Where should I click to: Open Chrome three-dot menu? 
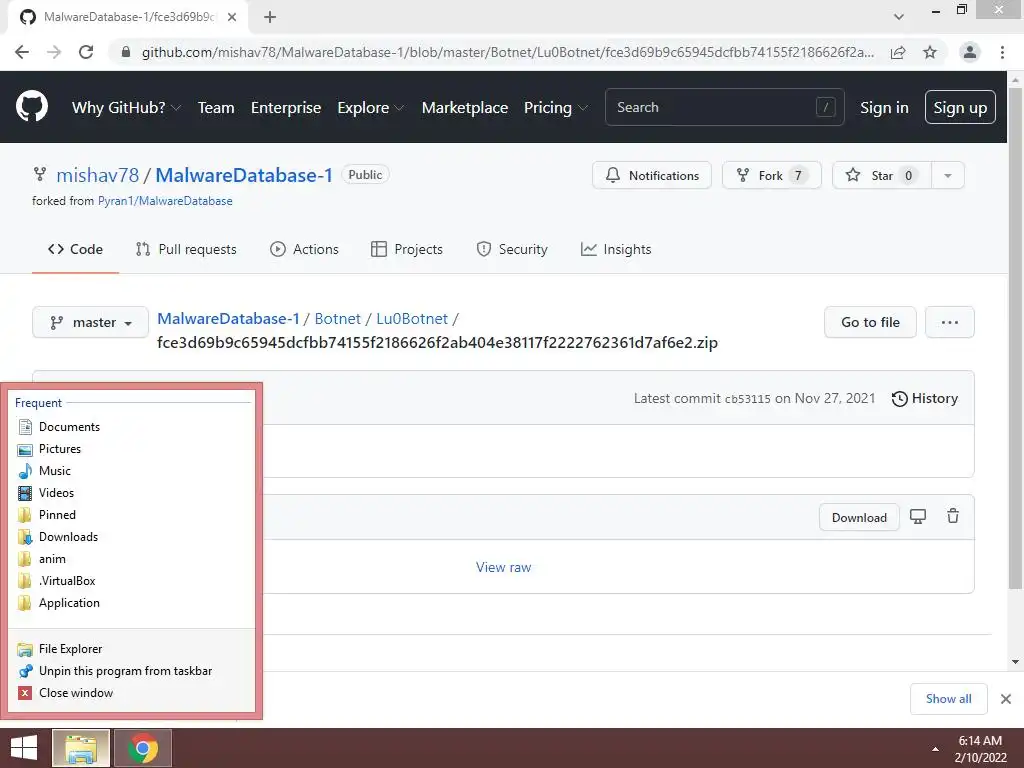coord(1002,52)
